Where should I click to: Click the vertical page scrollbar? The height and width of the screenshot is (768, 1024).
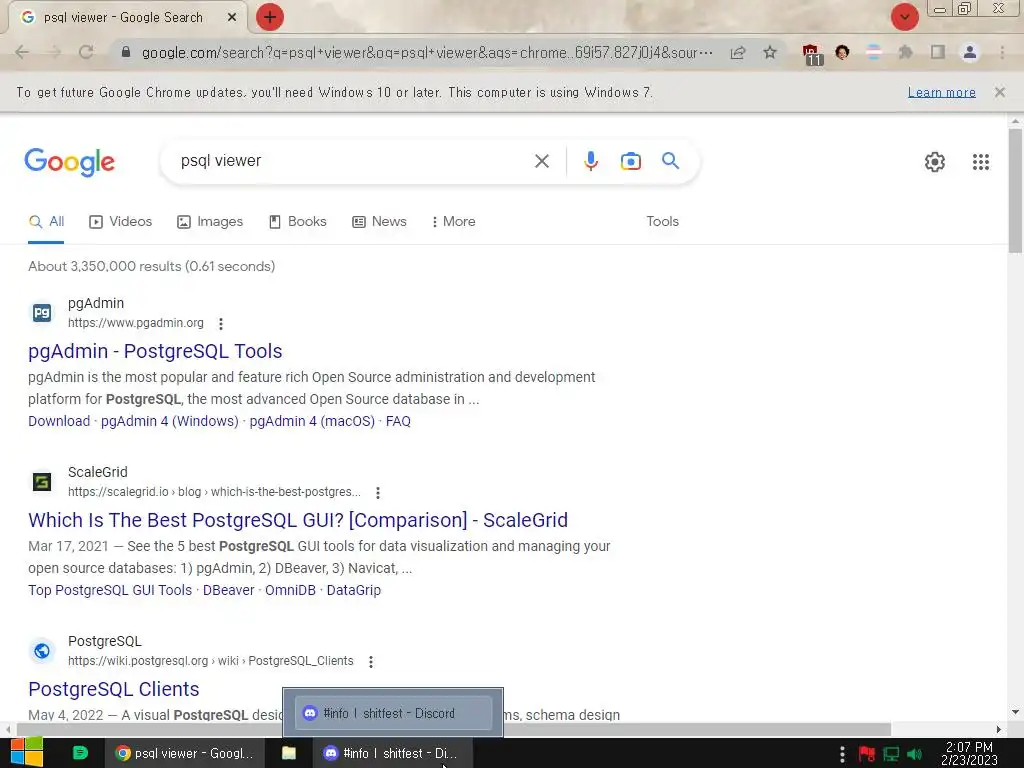1015,191
